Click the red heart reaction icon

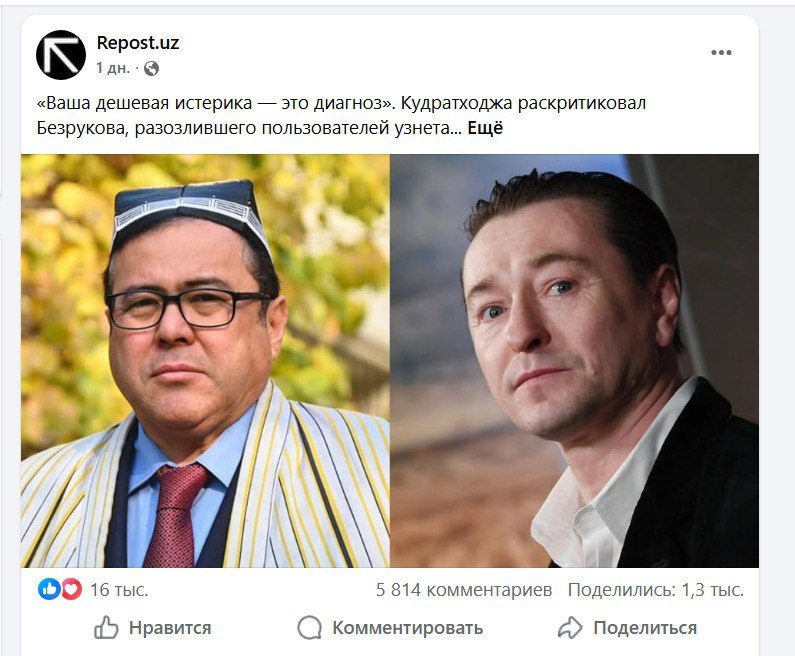pyautogui.click(x=71, y=589)
